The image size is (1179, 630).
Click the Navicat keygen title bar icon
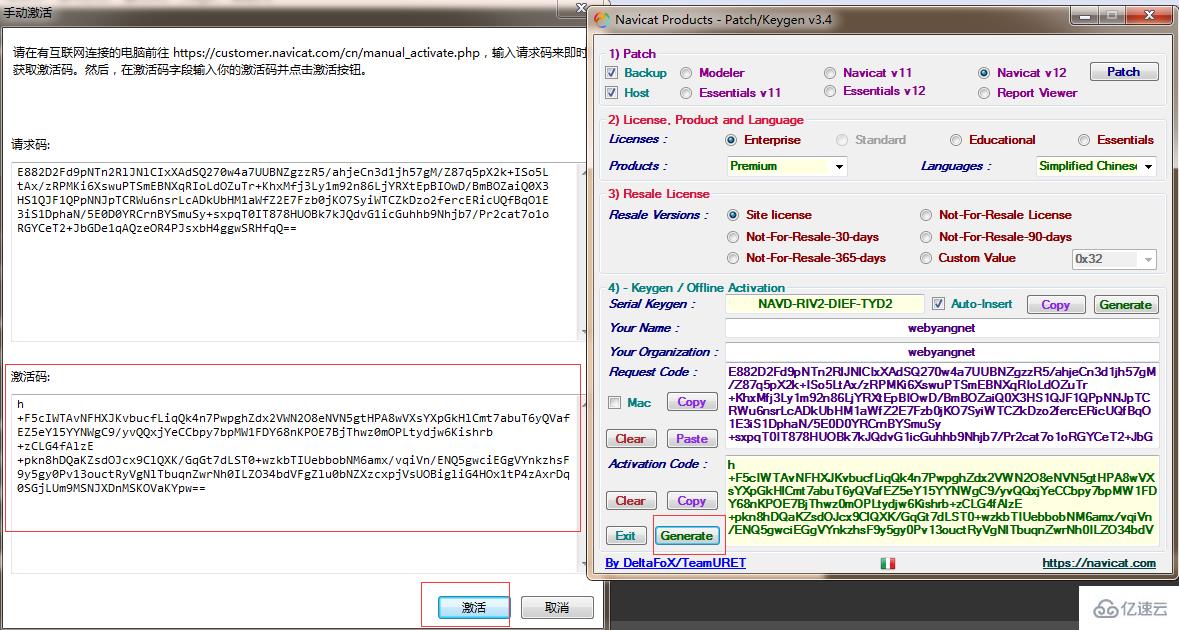pyautogui.click(x=602, y=19)
